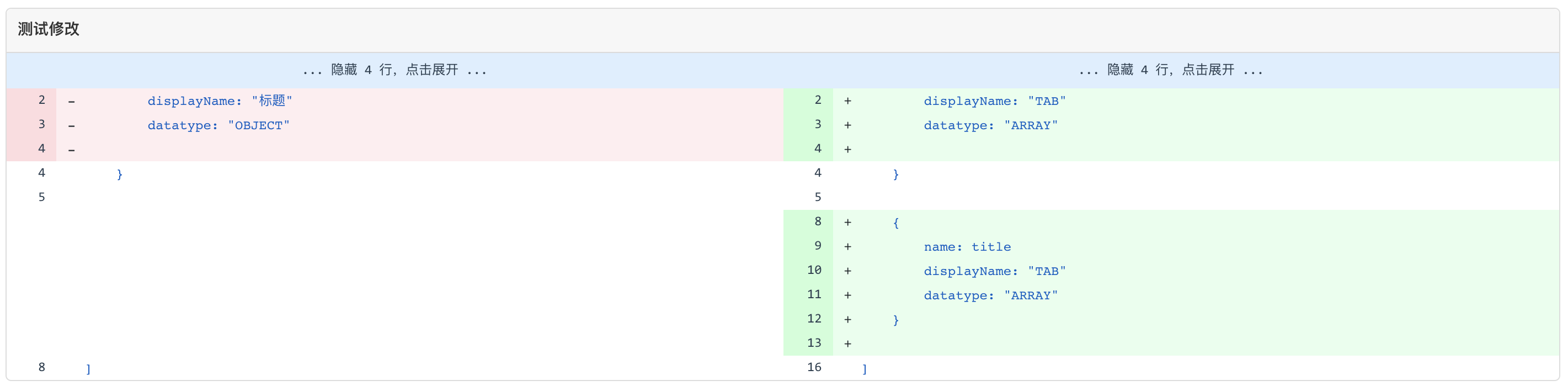Click minus marker on removed line 2
The image size is (1568, 391).
tap(72, 101)
